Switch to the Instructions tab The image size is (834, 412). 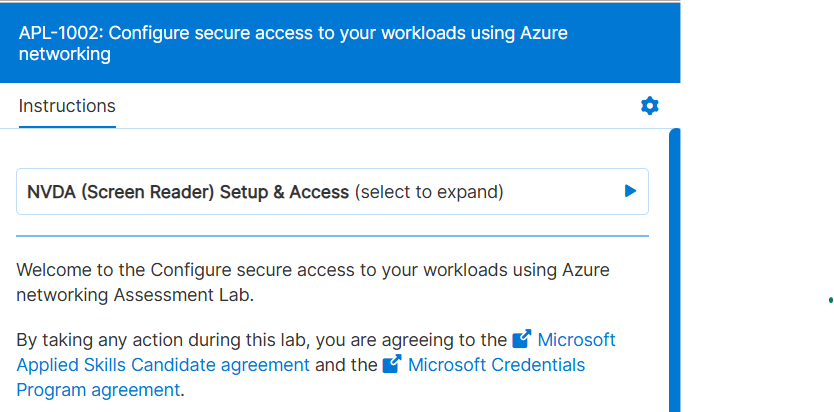[x=67, y=106]
